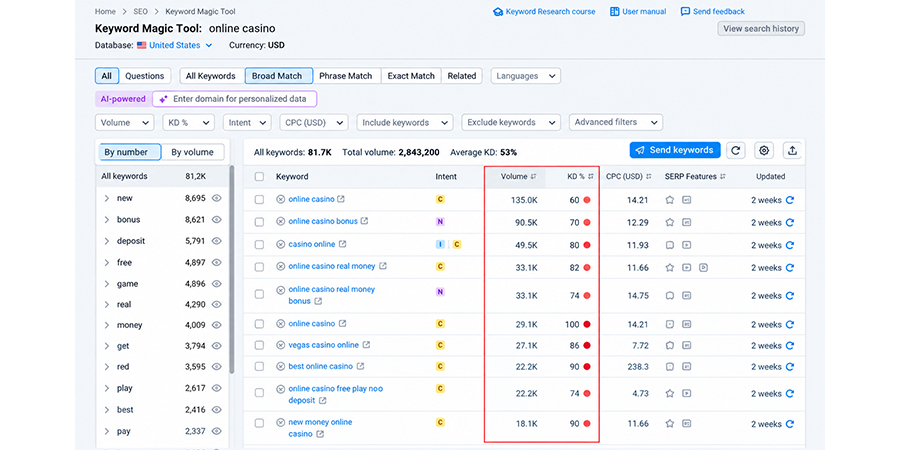Click the Send keywords button
The width and height of the screenshot is (900, 450).
click(x=675, y=150)
